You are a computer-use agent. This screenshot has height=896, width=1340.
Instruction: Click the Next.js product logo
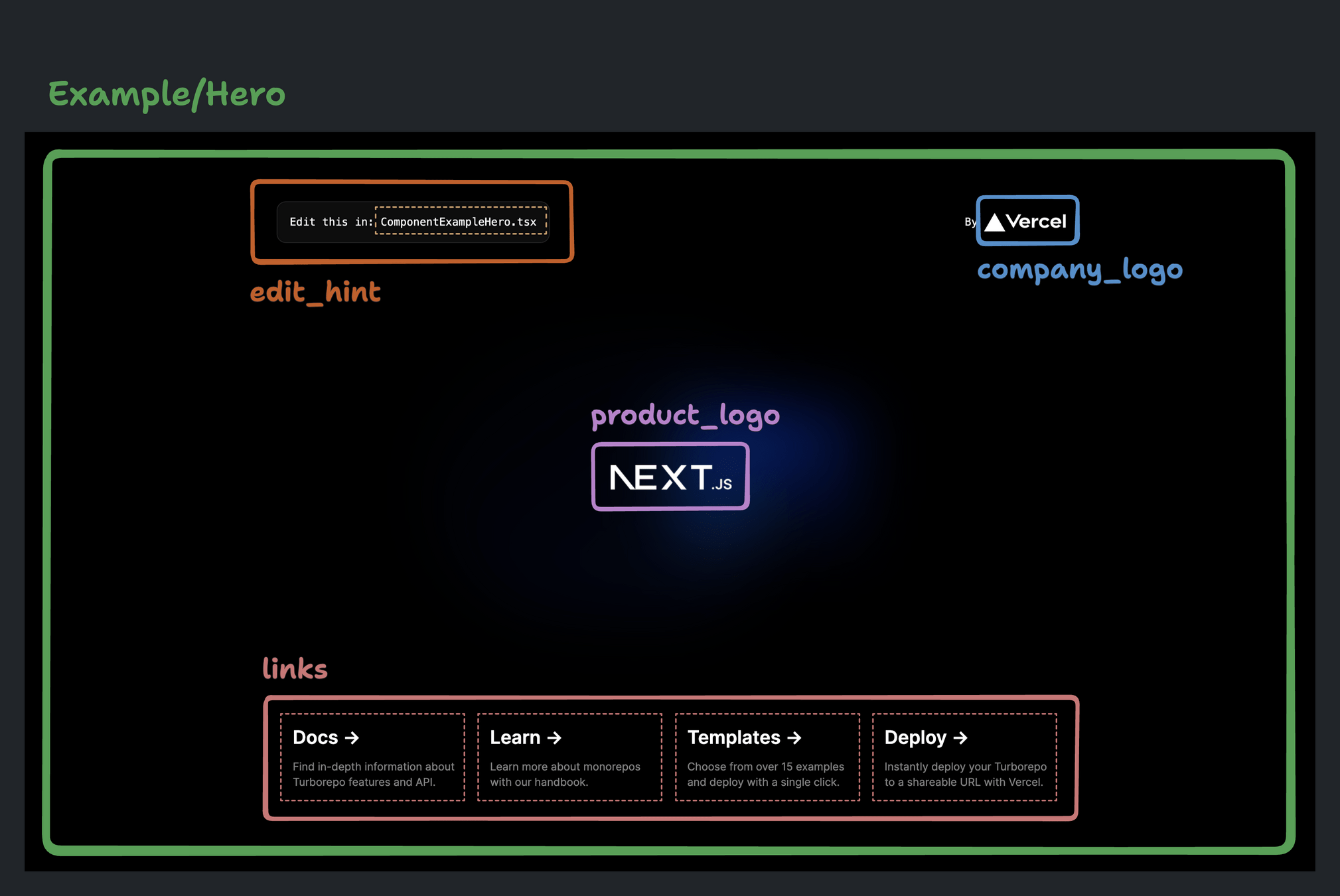670,477
